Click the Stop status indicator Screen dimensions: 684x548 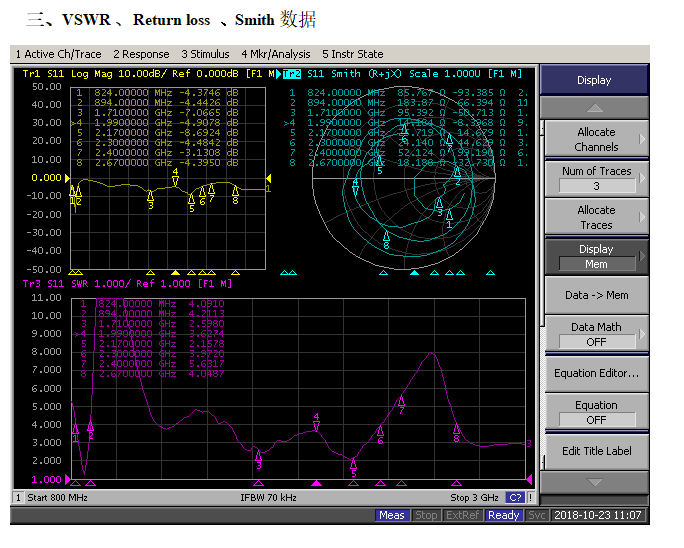coord(426,516)
